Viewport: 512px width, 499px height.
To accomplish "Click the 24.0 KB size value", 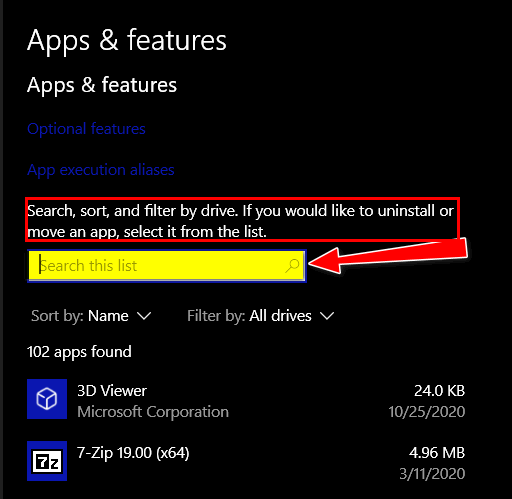I will (439, 391).
